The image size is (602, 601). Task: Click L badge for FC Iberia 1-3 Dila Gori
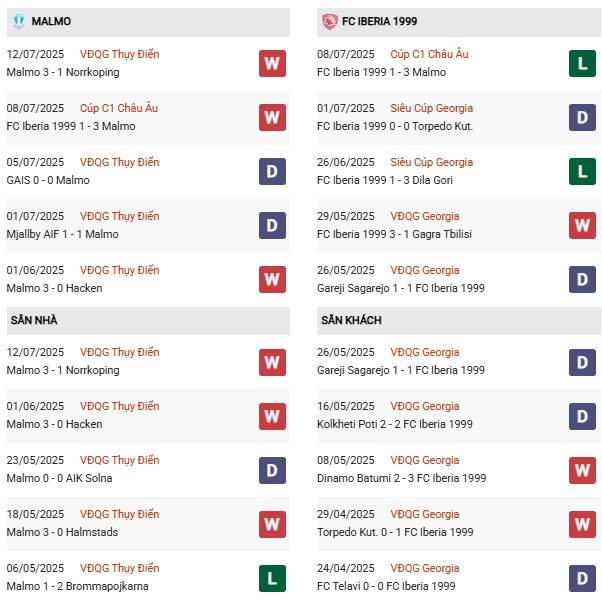pyautogui.click(x=582, y=171)
